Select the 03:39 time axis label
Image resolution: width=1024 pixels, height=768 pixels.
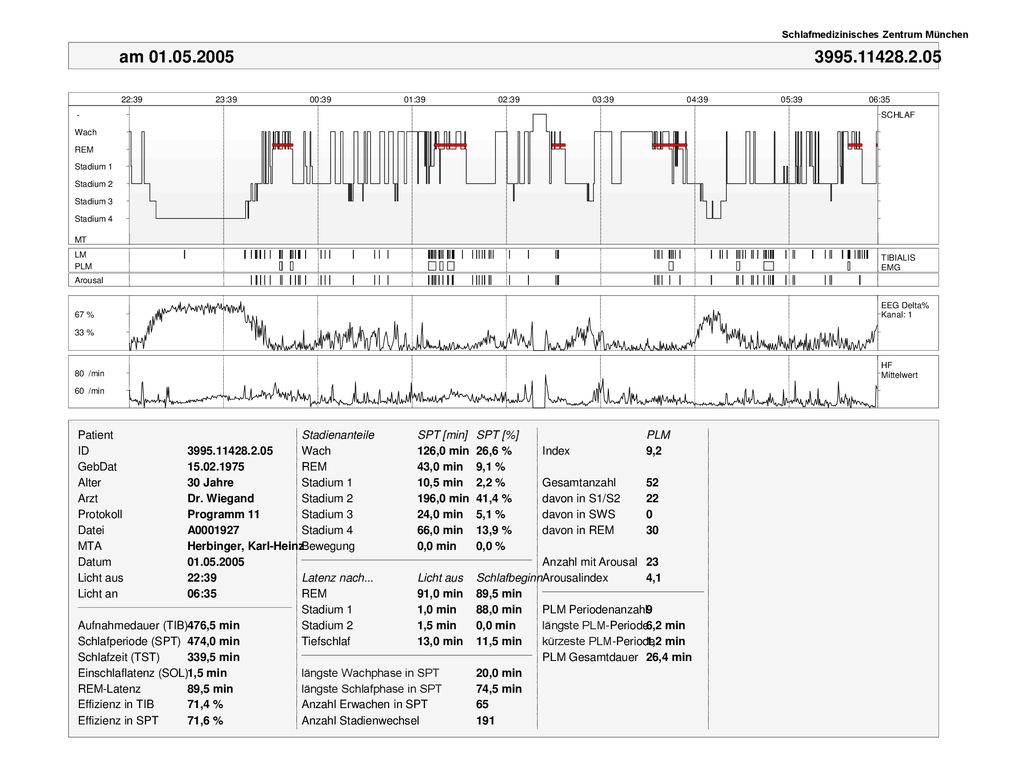click(603, 100)
